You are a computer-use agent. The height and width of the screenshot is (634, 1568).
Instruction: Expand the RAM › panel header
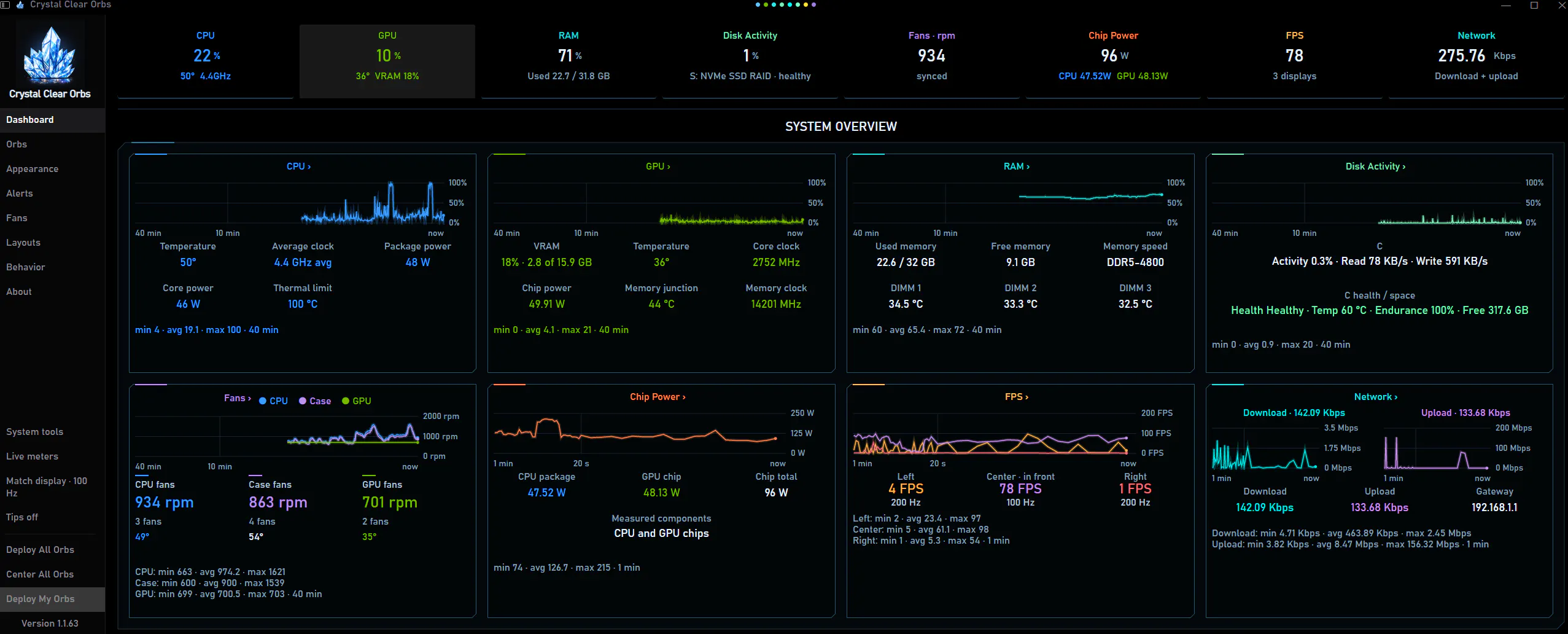[1017, 166]
